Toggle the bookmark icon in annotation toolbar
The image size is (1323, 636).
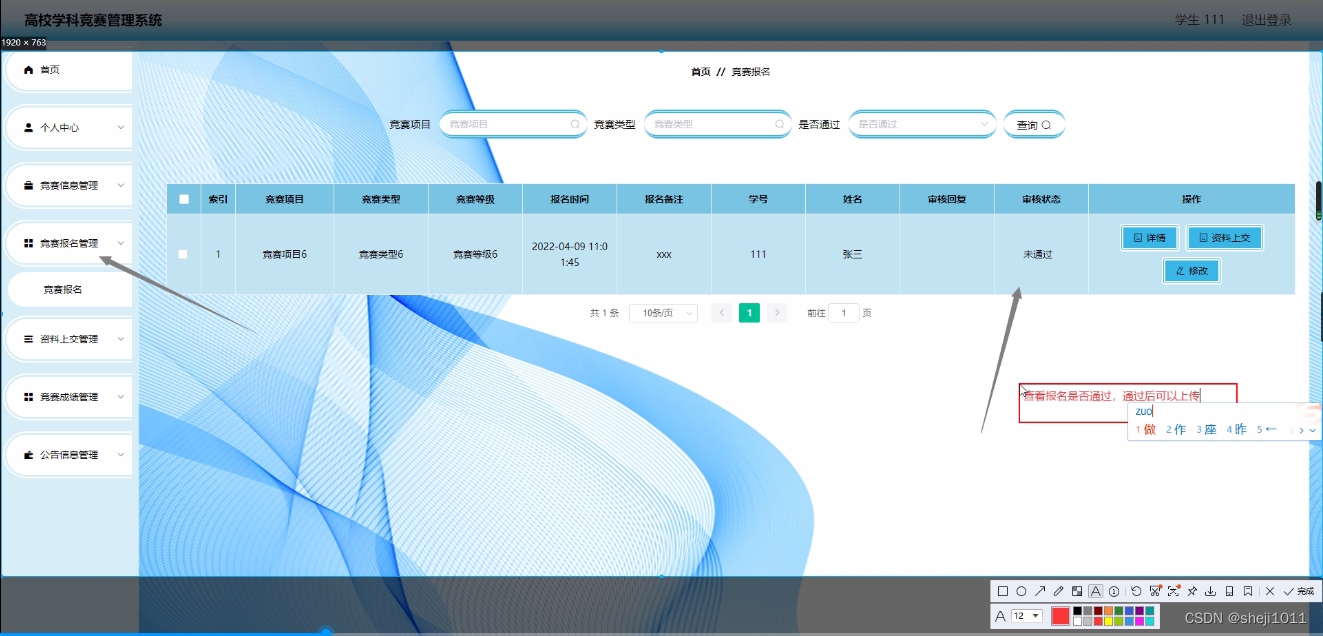pyautogui.click(x=1248, y=591)
